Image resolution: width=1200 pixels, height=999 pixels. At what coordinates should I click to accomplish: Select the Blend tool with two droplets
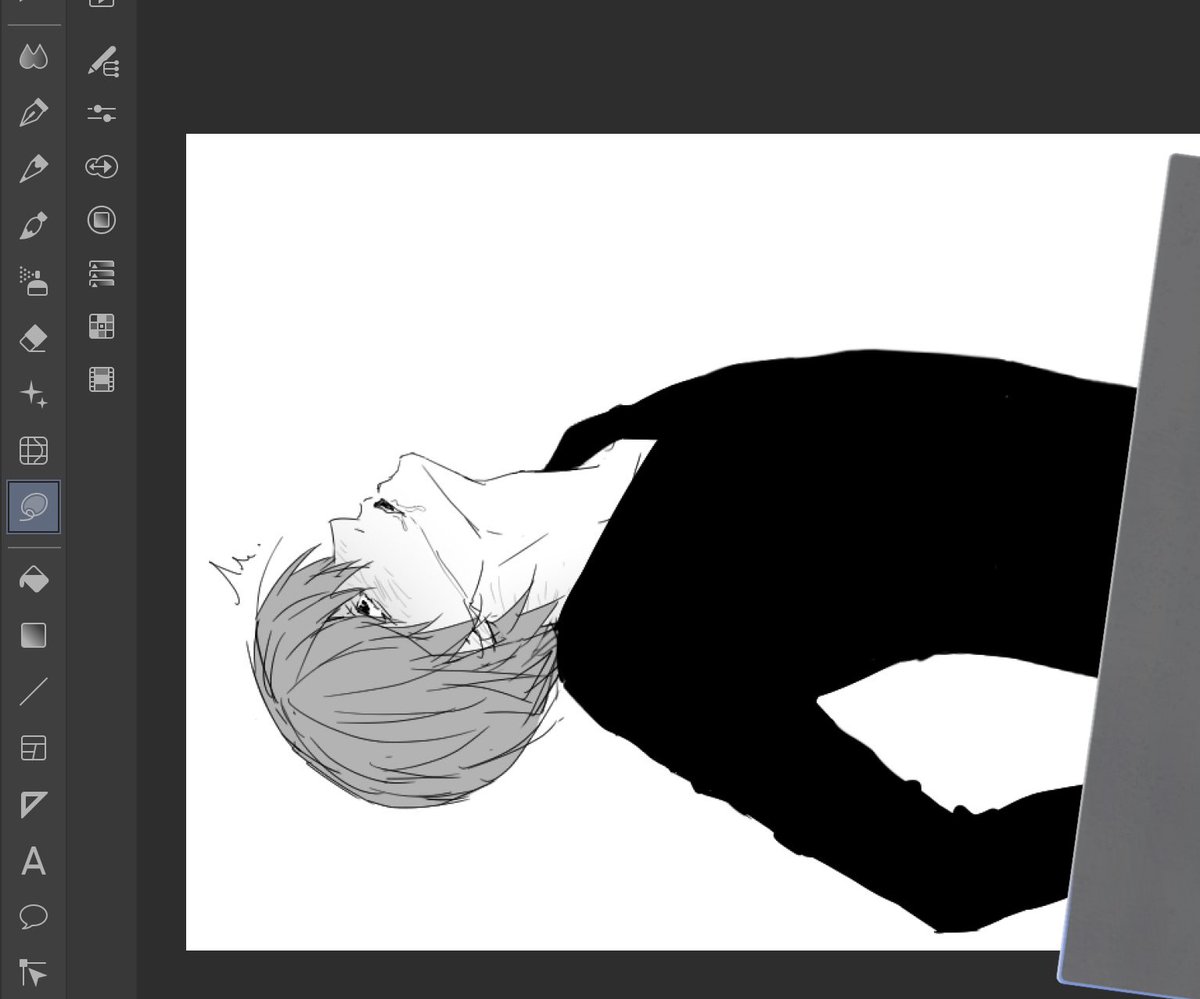click(x=33, y=57)
